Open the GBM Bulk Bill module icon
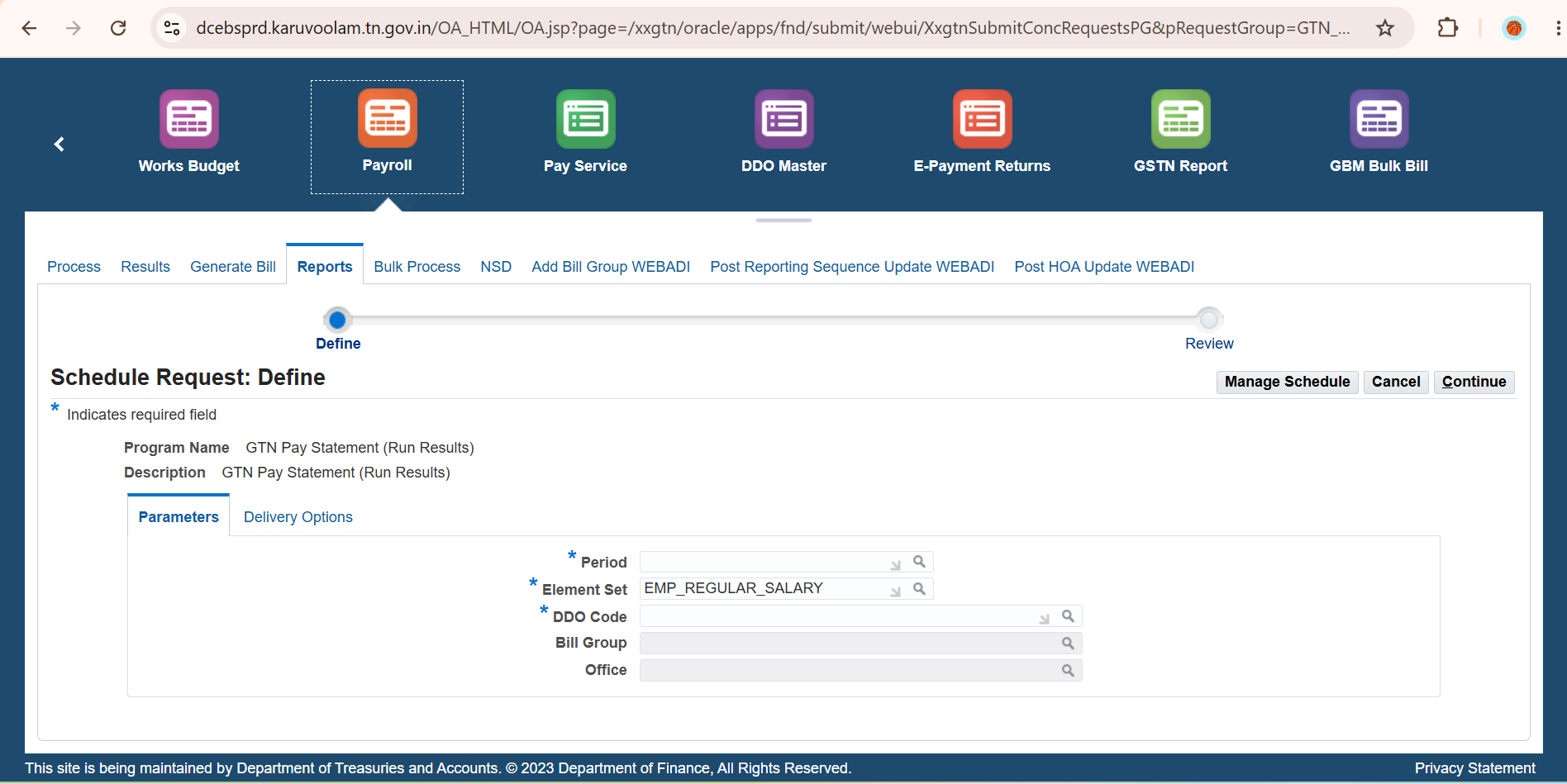This screenshot has width=1567, height=784. pyautogui.click(x=1379, y=119)
